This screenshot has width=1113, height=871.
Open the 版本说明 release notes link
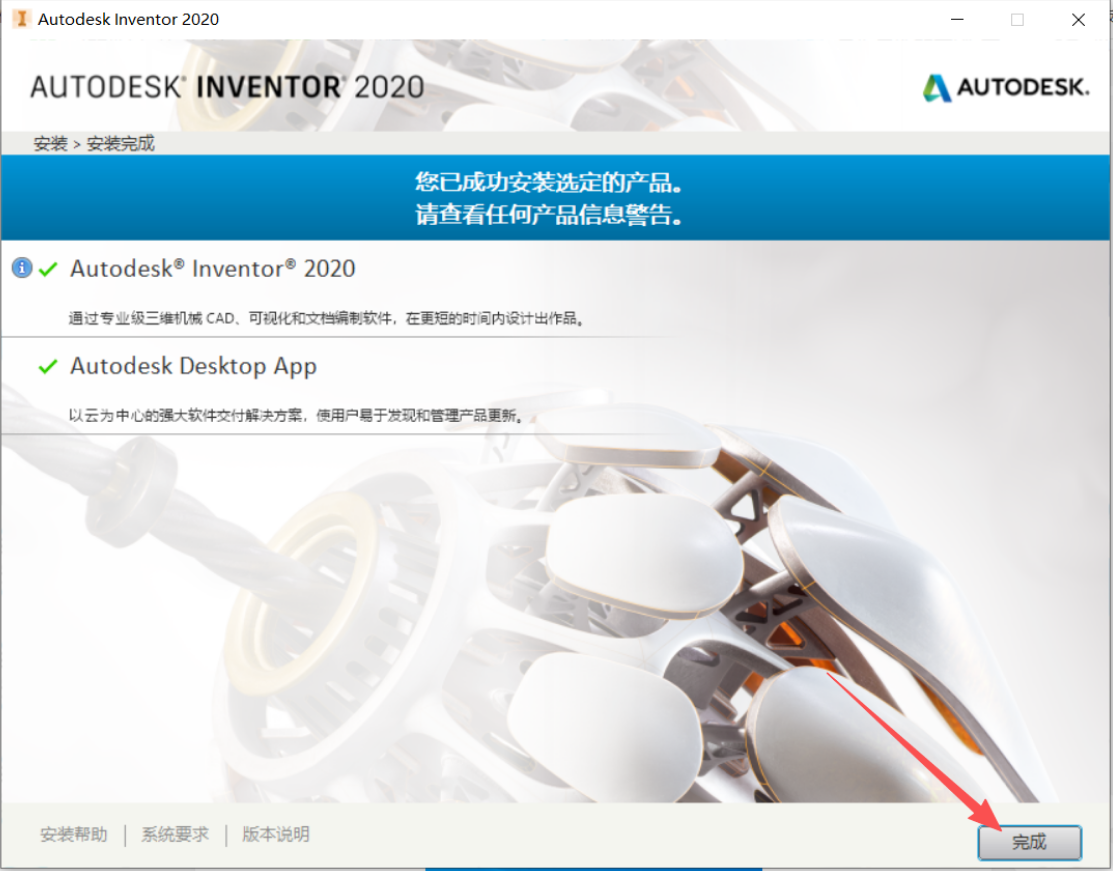275,834
